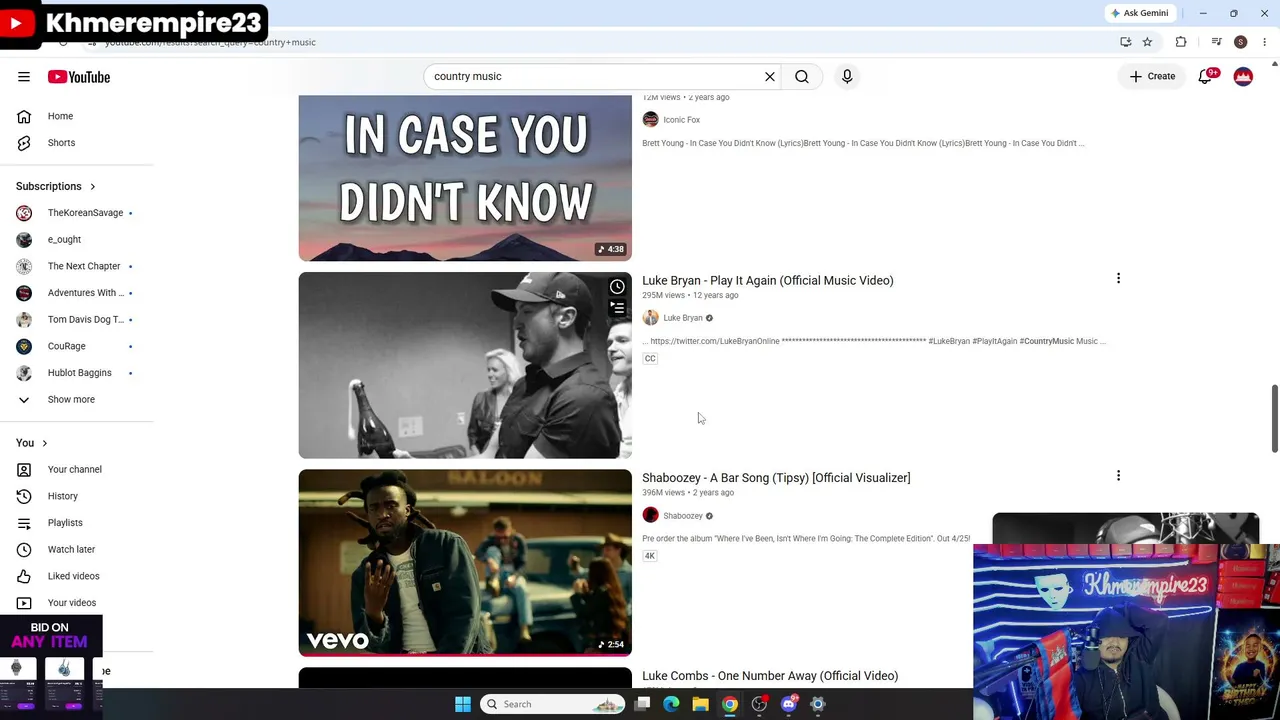Viewport: 1280px width, 720px height.
Task: Play the Shaboozey A Bar Song thumbnail
Action: [465, 563]
